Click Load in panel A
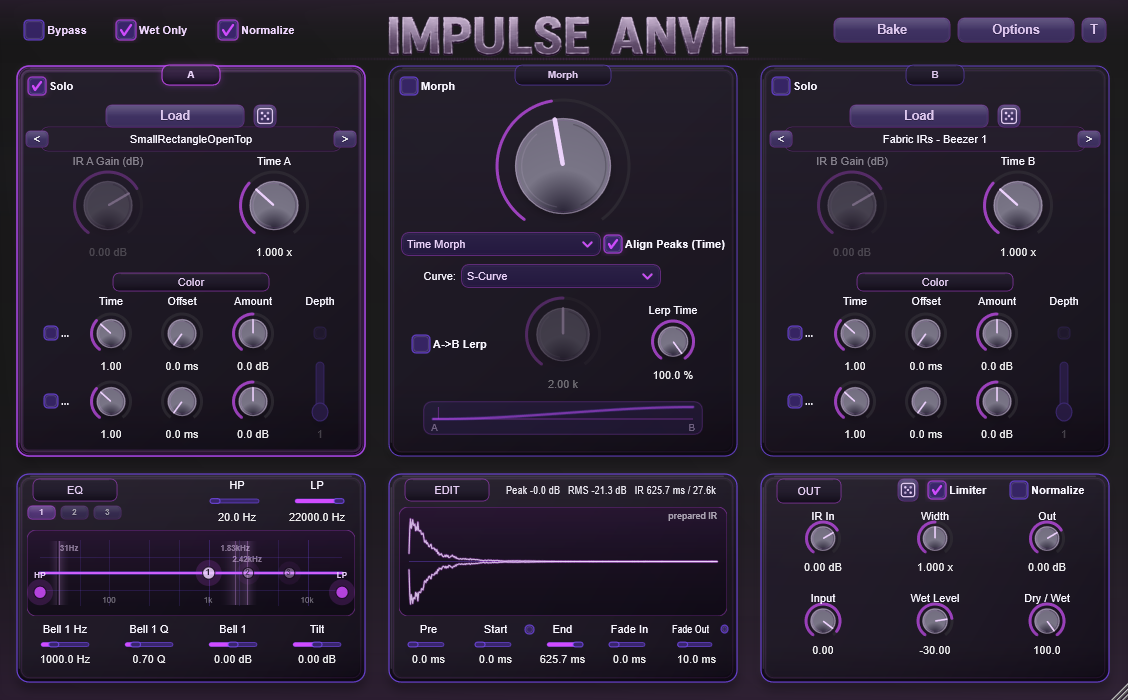This screenshot has width=1128, height=700. (x=175, y=116)
